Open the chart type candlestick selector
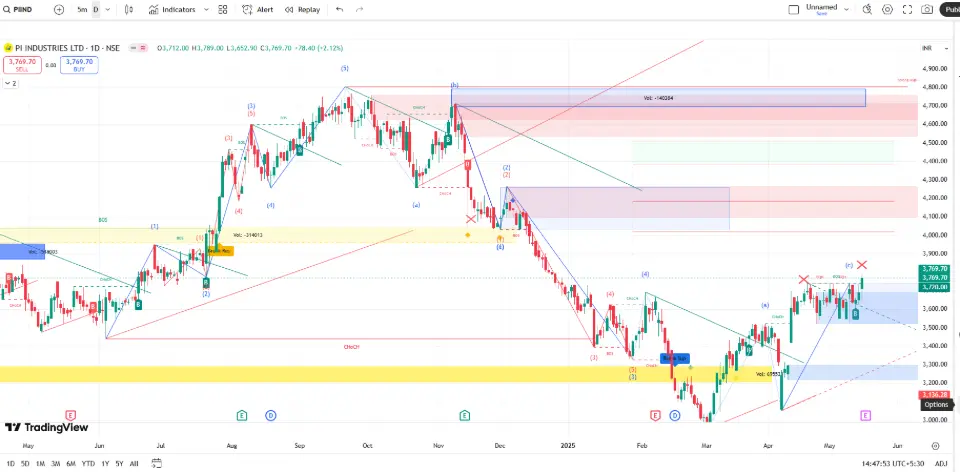This screenshot has height=472, width=960. [x=130, y=9]
